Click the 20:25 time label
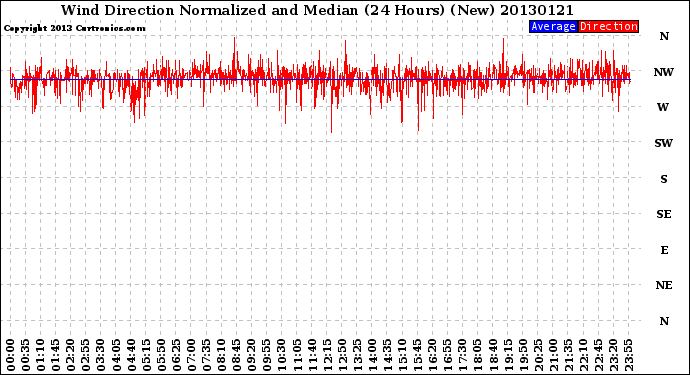This screenshot has width=690, height=375. pos(539,355)
